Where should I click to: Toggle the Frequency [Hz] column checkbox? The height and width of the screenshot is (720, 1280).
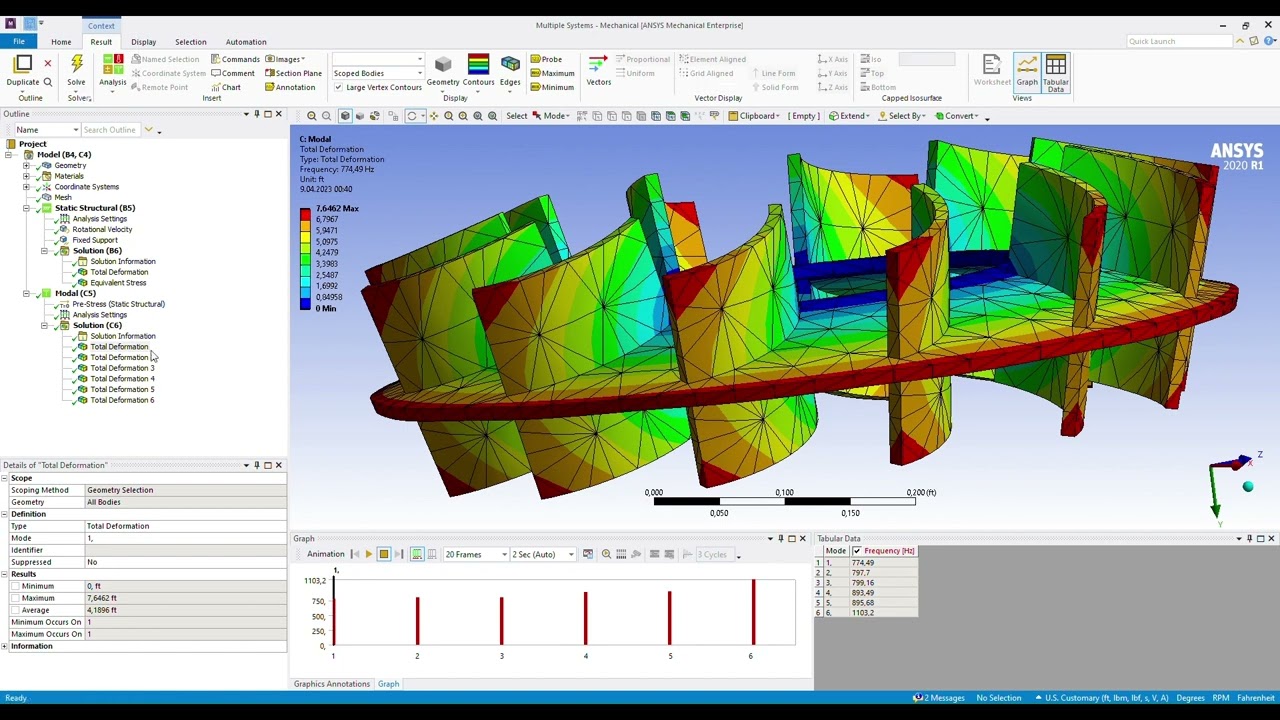tap(857, 551)
